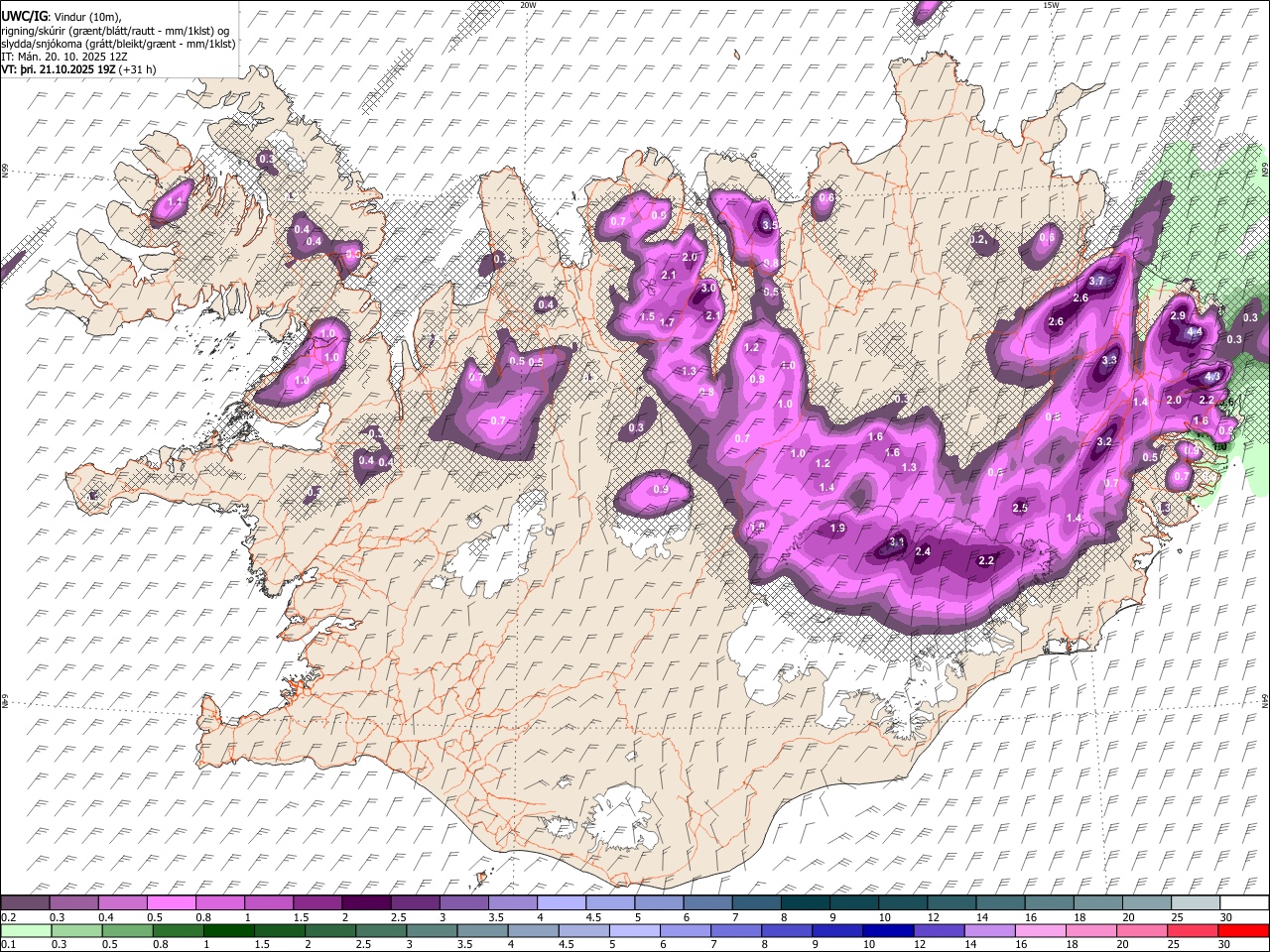Click the 1.9 snowfall value on the map

(837, 528)
